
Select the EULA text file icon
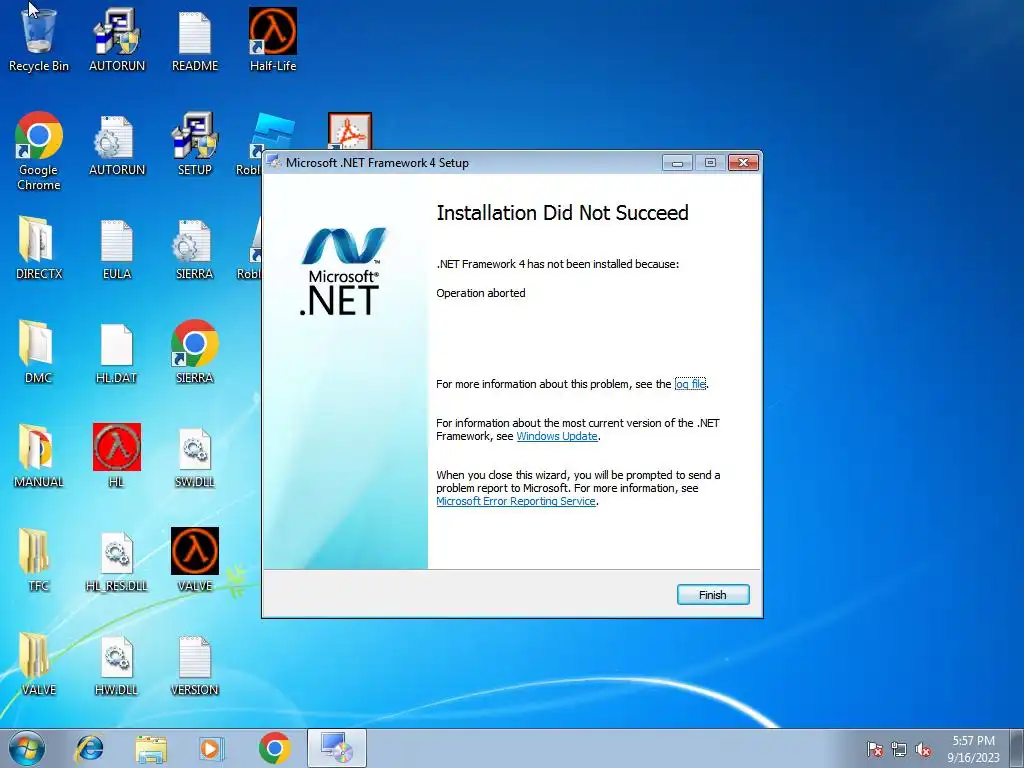tap(117, 248)
